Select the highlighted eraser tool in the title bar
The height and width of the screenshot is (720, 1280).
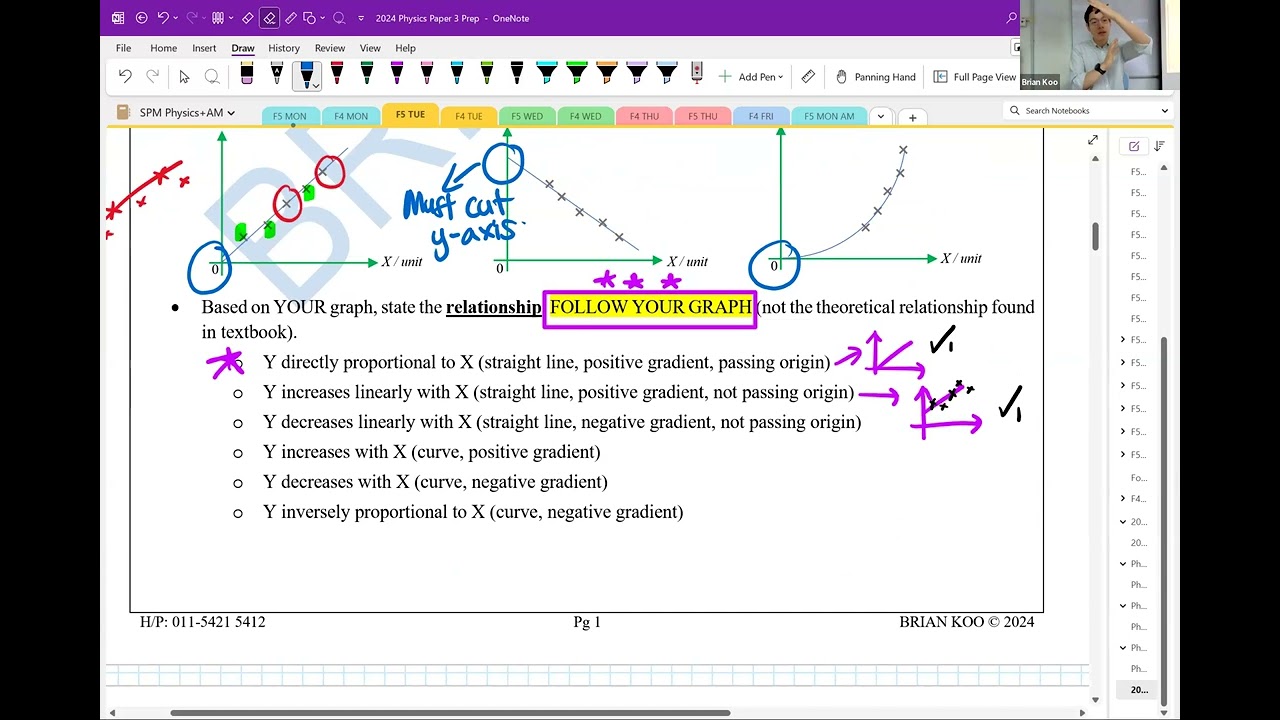pos(269,18)
